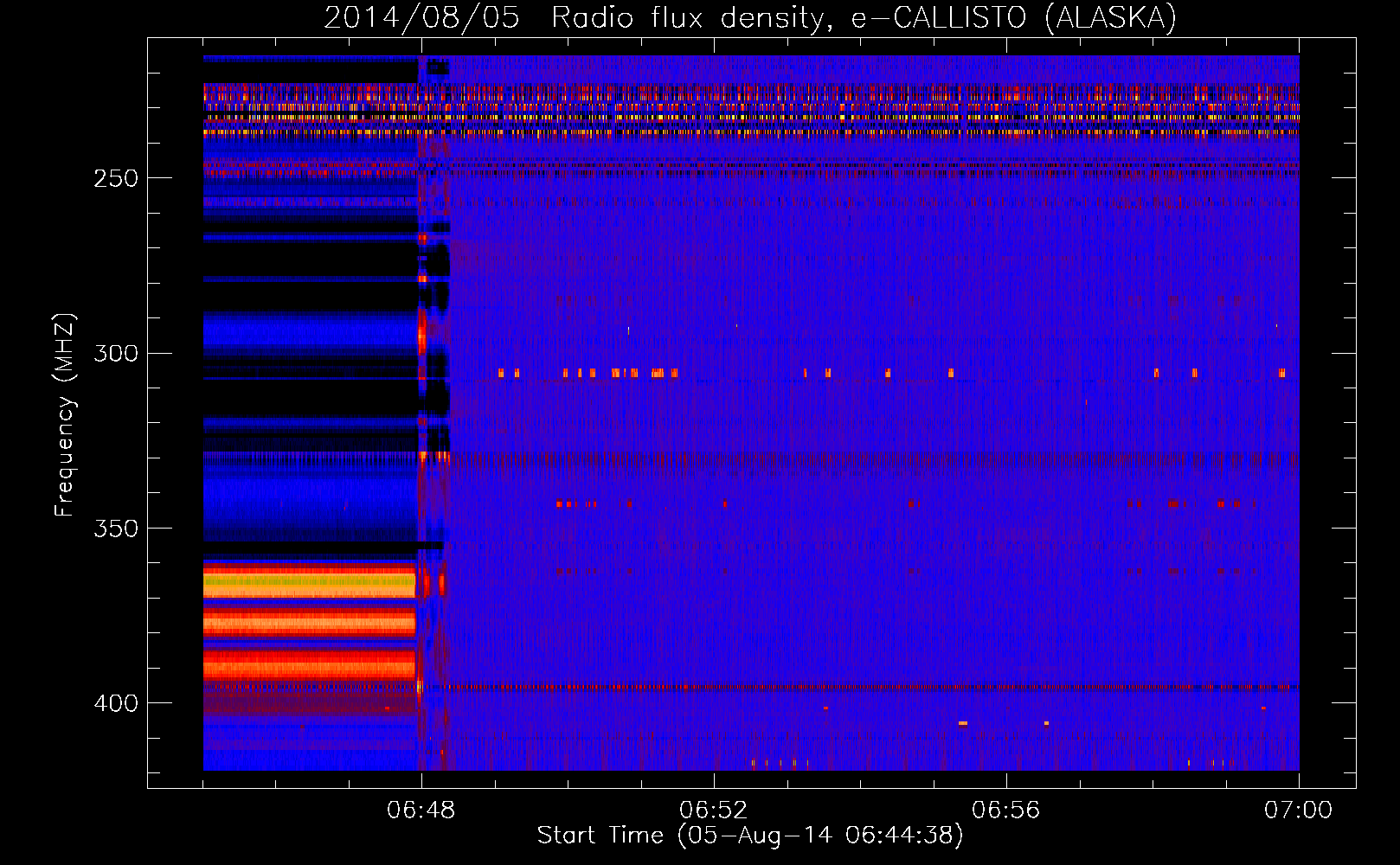This screenshot has height=865, width=1400.
Task: Click the 06:56 time tick label
Action: pyautogui.click(x=1006, y=811)
